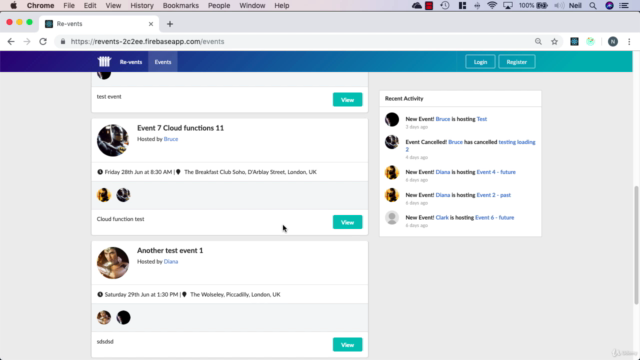
Task: Open the History menu
Action: click(142, 5)
